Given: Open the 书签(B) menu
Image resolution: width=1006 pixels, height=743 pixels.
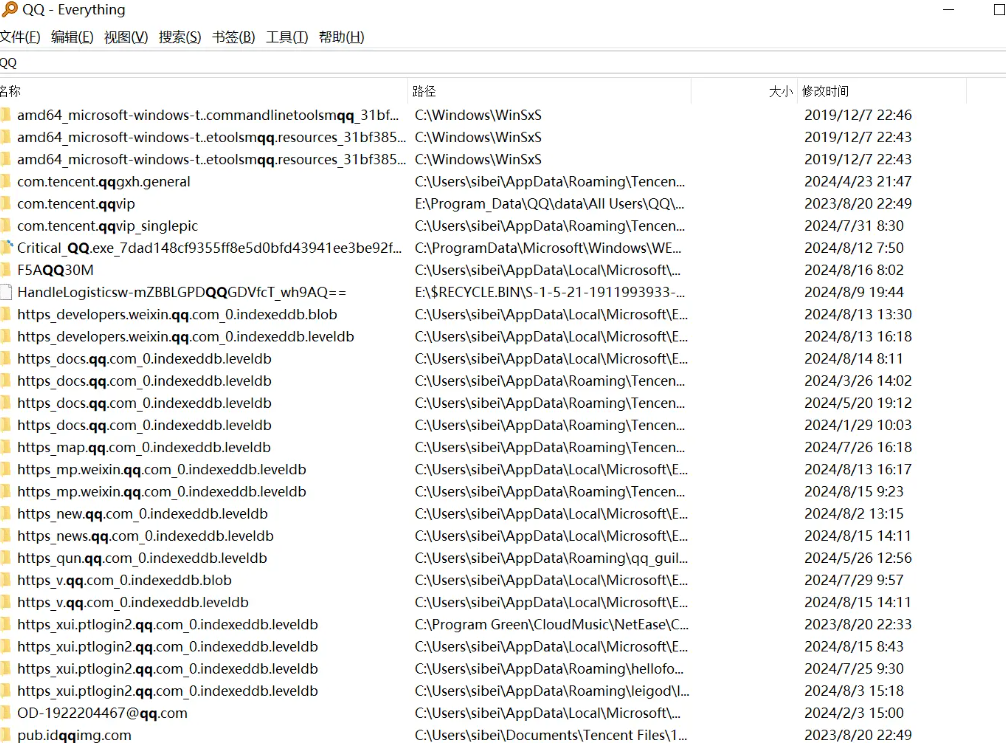Looking at the screenshot, I should click(x=234, y=37).
